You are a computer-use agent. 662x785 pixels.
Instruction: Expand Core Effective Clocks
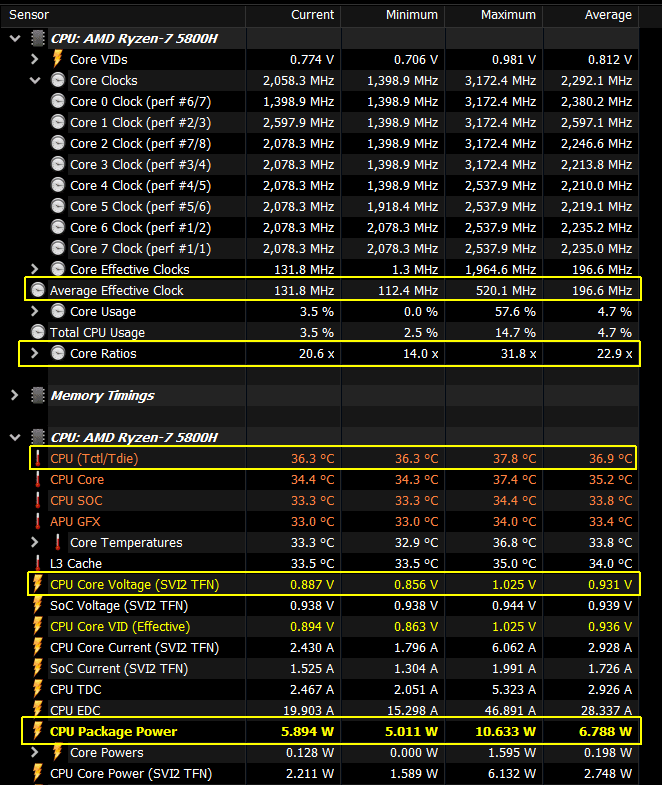[x=35, y=269]
